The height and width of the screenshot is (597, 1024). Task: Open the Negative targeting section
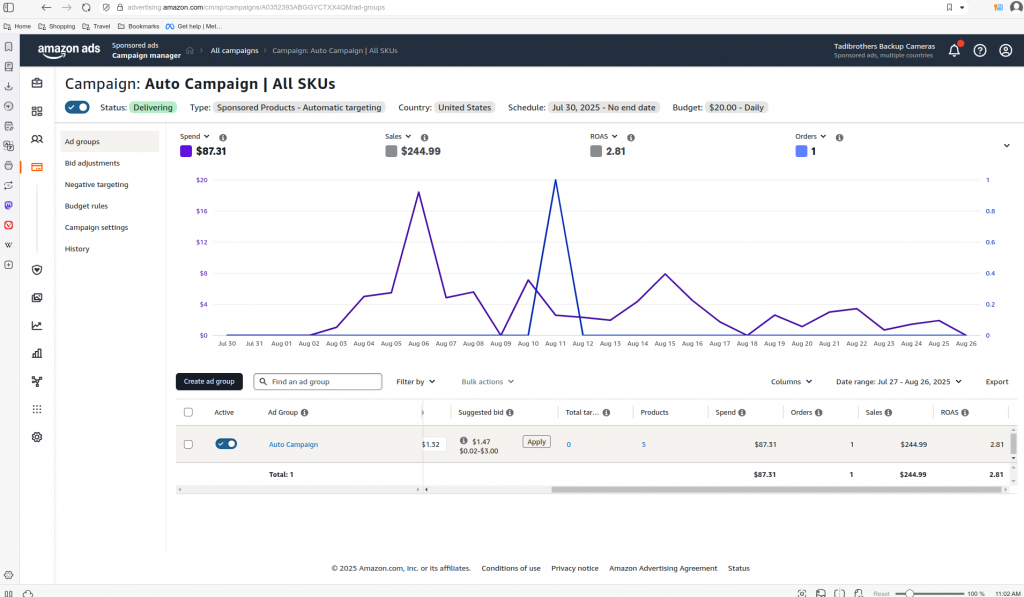pyautogui.click(x=97, y=185)
